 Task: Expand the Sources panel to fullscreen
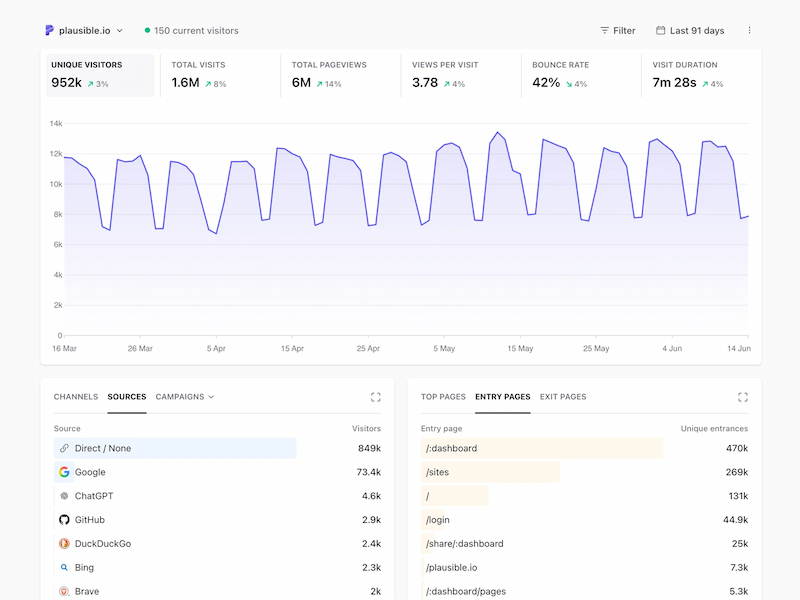click(x=376, y=397)
